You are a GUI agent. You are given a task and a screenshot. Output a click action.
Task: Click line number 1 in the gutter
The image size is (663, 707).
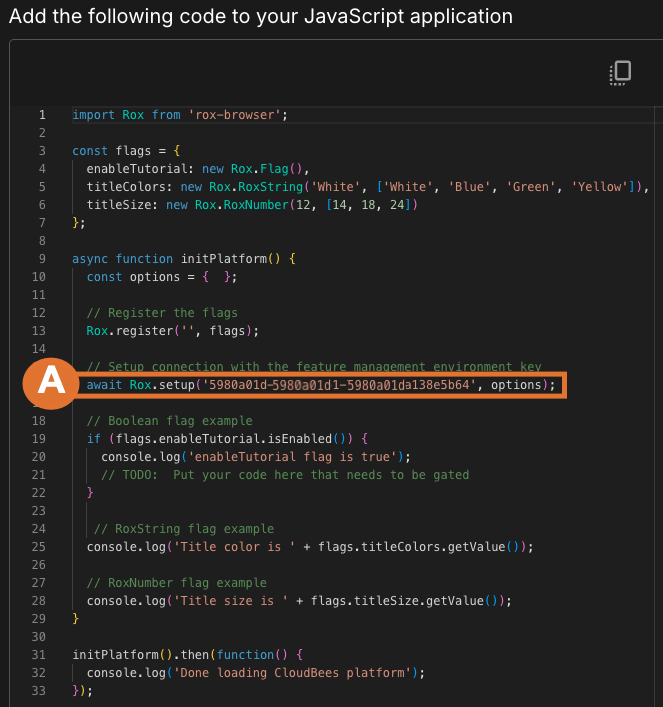pyautogui.click(x=41, y=115)
